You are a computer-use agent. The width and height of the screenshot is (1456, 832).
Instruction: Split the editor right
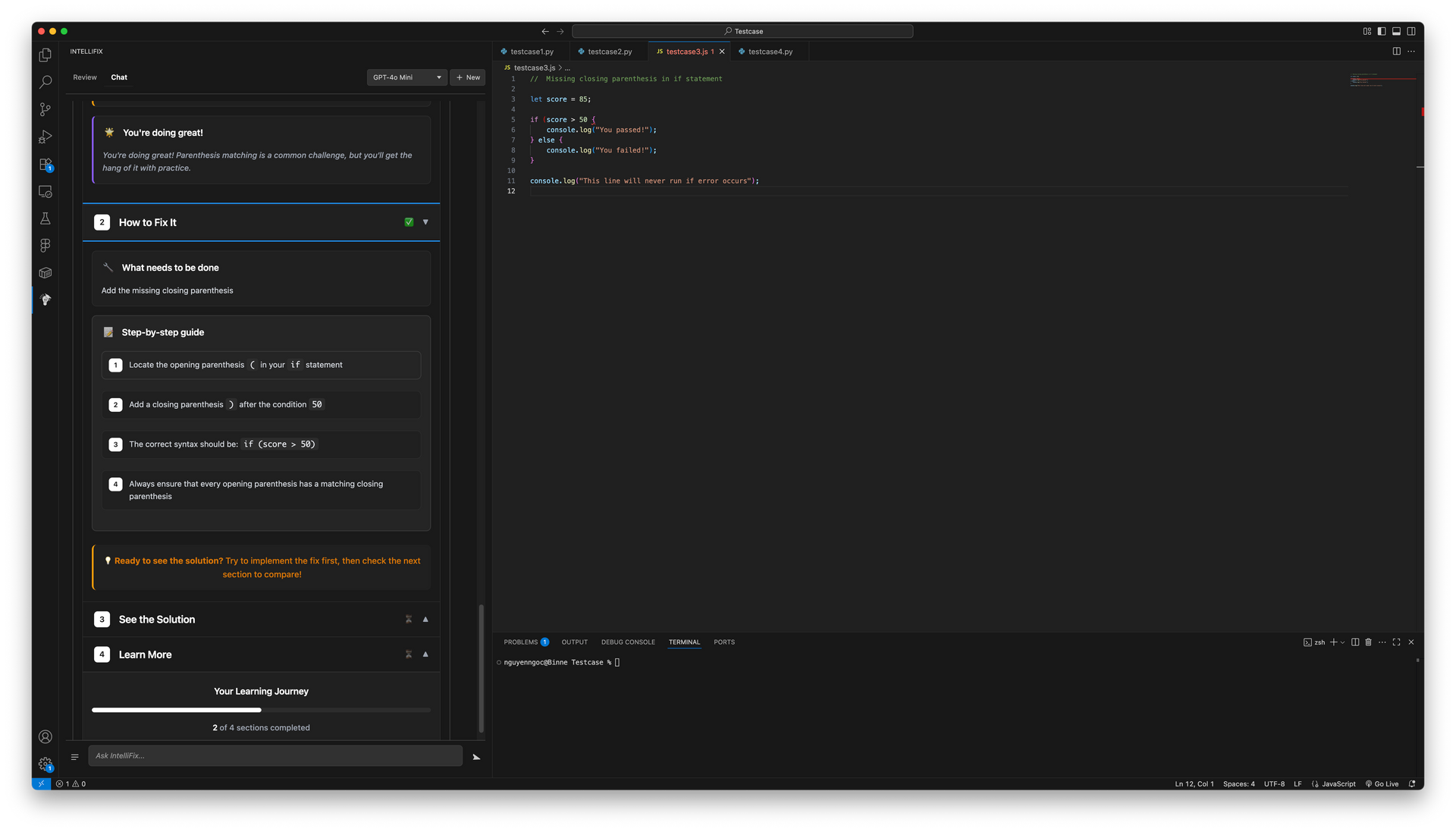pos(1396,52)
